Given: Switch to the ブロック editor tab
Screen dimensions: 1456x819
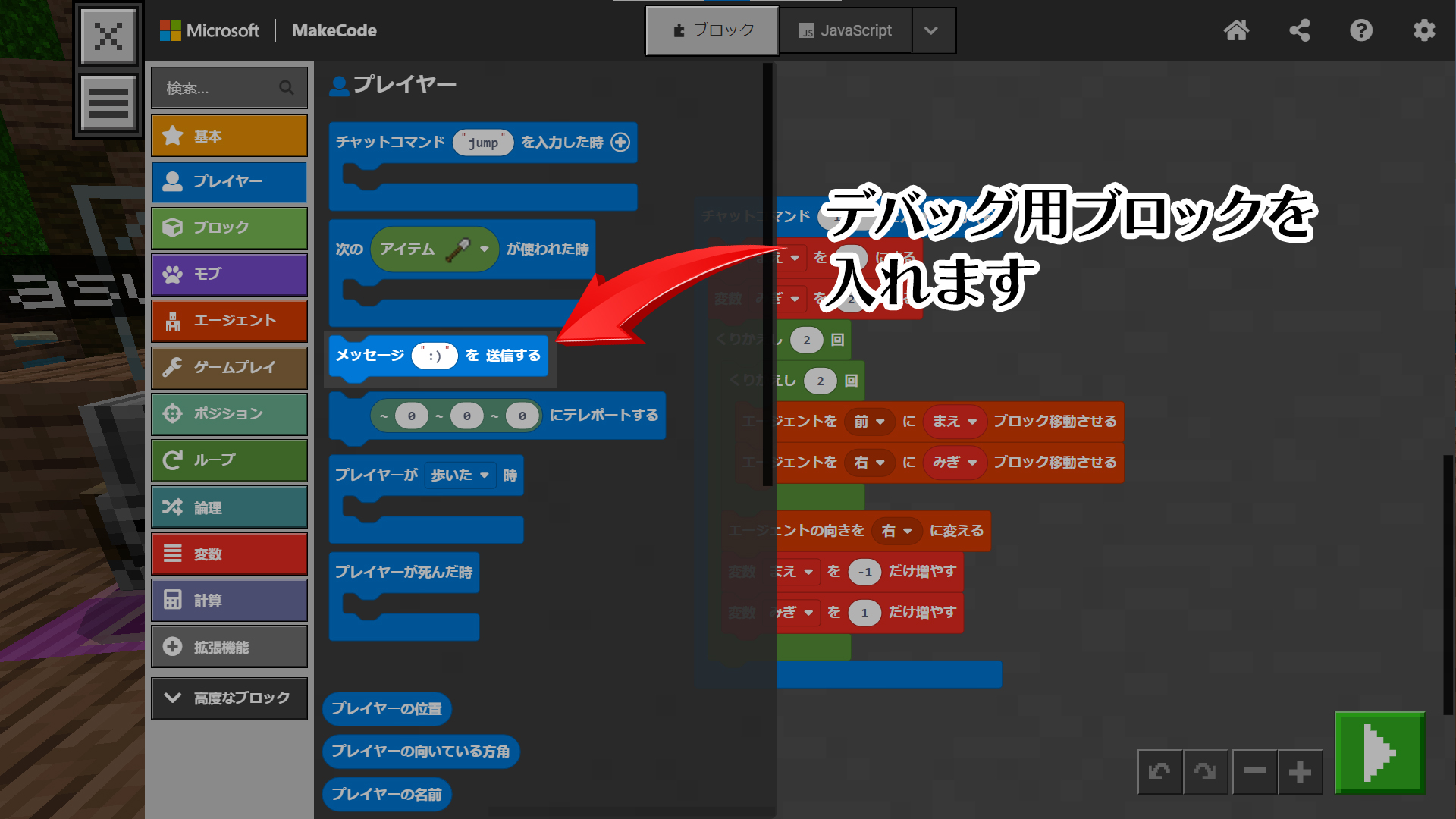Looking at the screenshot, I should pos(712,30).
